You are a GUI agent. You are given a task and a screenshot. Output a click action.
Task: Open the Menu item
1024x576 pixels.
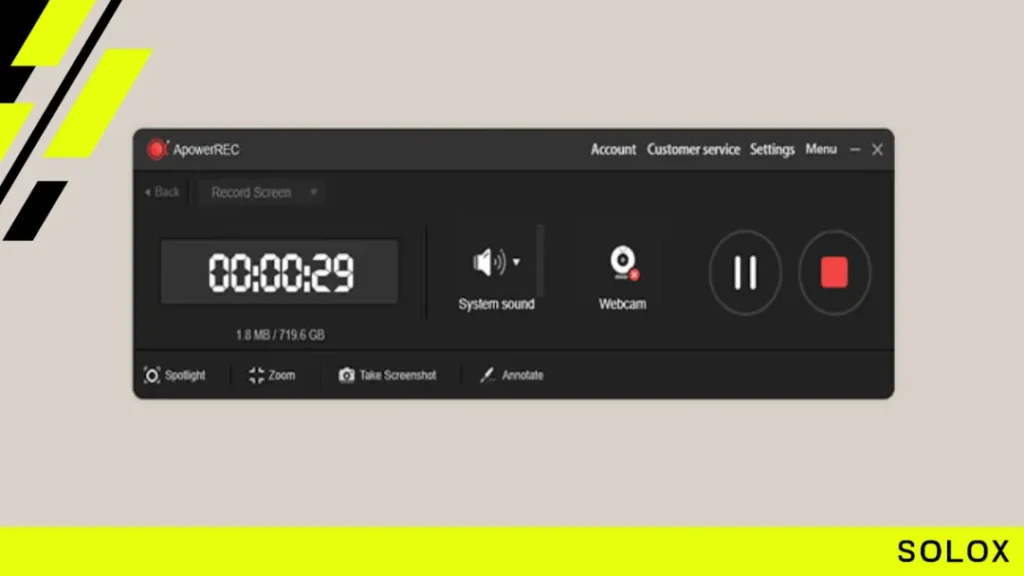821,150
